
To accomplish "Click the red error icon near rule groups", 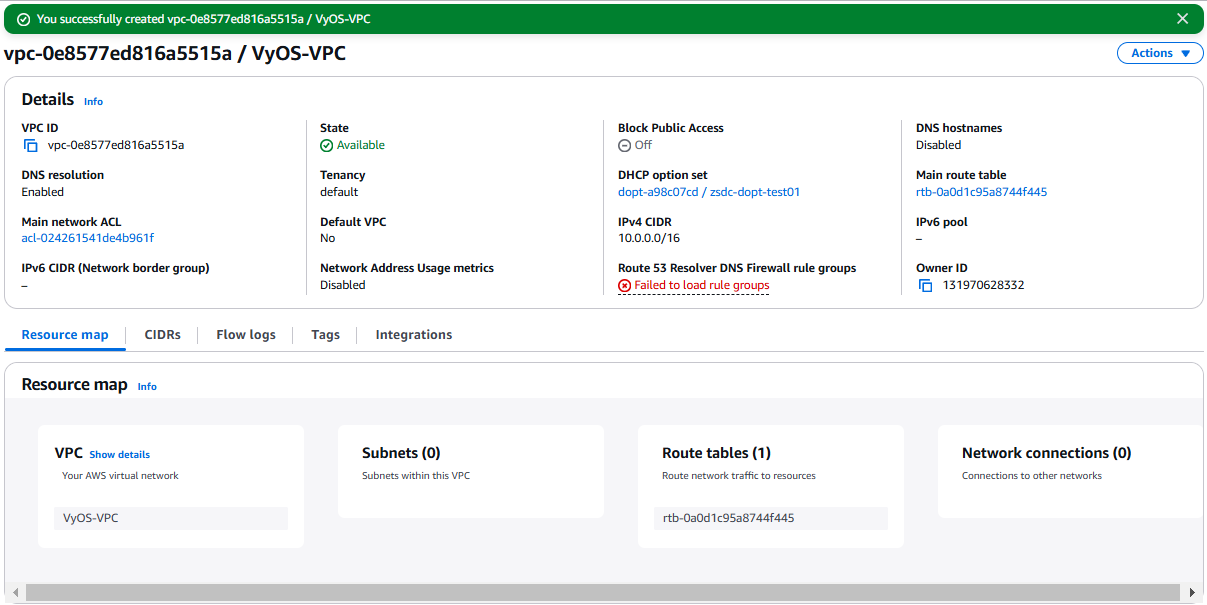I will [x=625, y=286].
